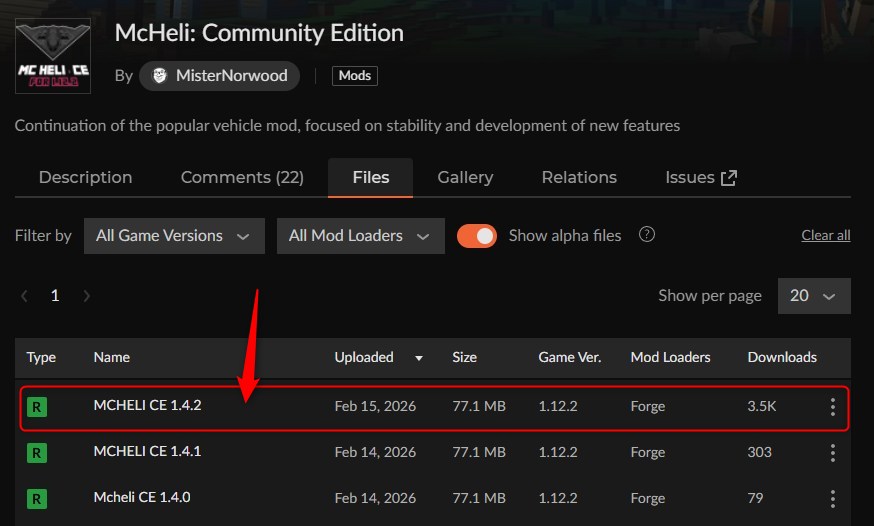Open the Comments (22) tab
Viewport: 874px width, 526px height.
tap(242, 177)
